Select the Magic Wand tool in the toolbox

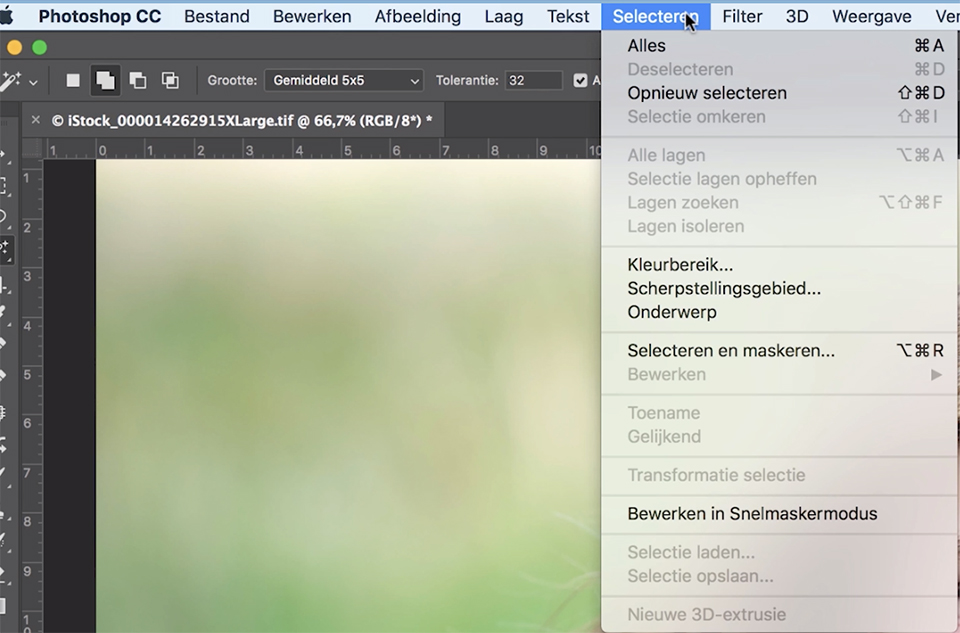6,250
